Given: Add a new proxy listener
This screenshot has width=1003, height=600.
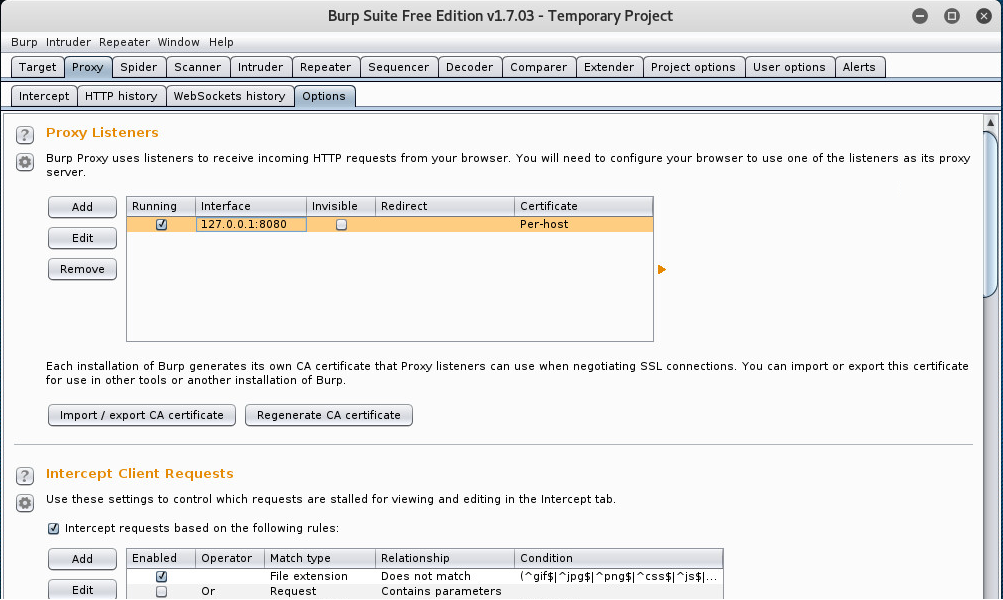Looking at the screenshot, I should pos(82,207).
